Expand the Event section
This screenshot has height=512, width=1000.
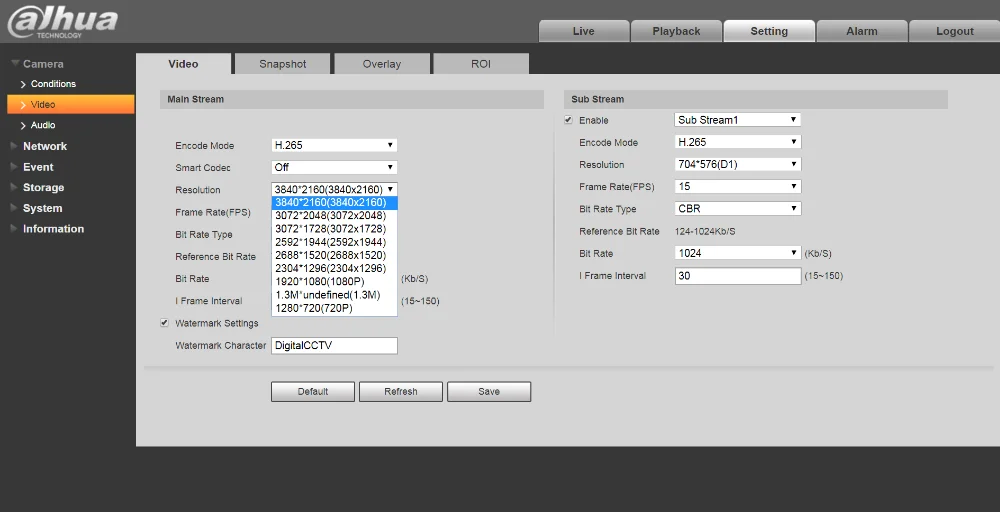(38, 167)
